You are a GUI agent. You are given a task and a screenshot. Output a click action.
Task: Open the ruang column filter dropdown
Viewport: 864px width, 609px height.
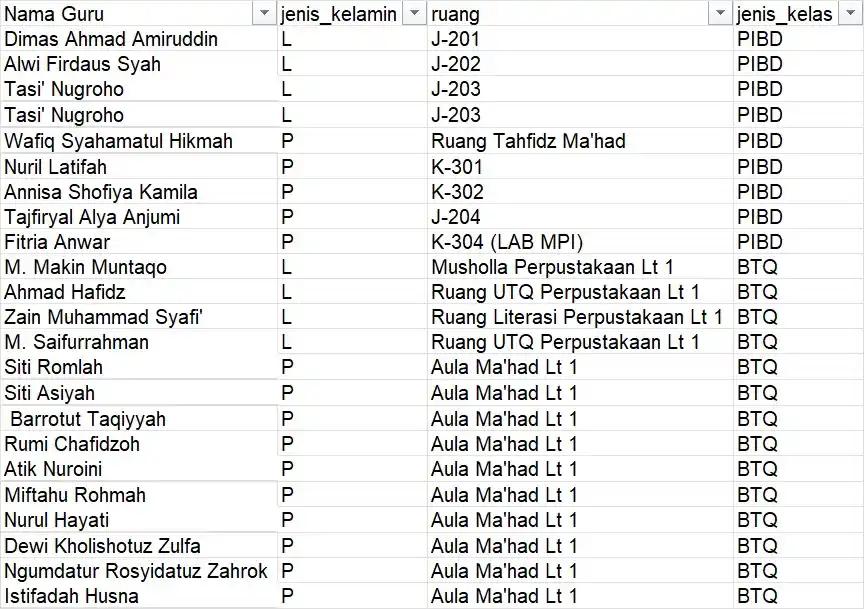pos(720,13)
